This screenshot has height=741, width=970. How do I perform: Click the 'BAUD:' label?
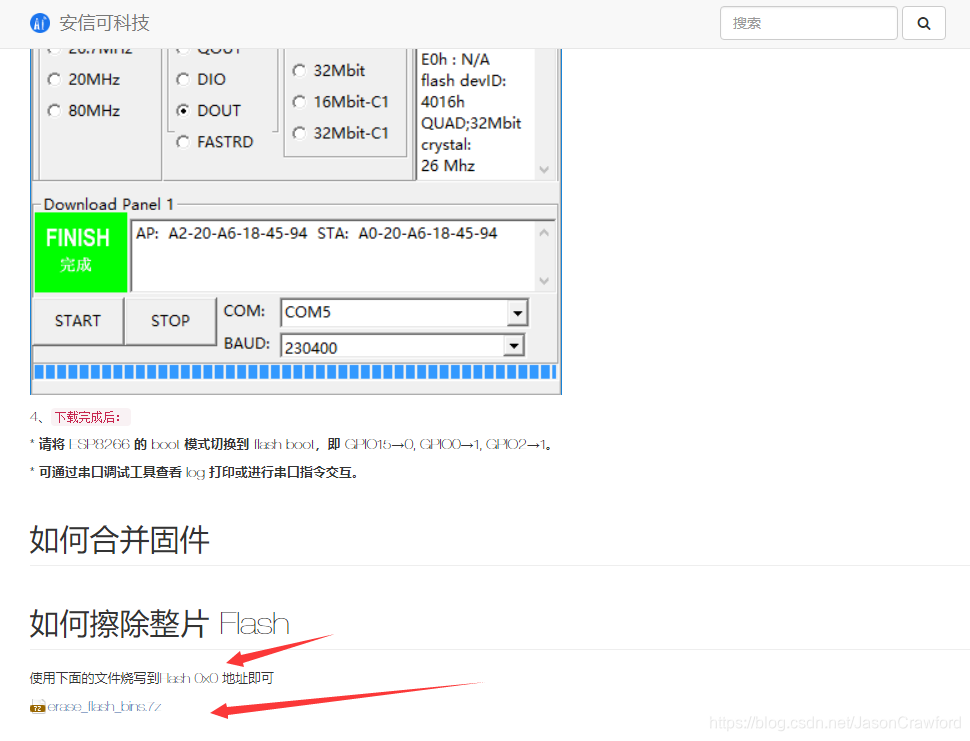[x=247, y=343]
